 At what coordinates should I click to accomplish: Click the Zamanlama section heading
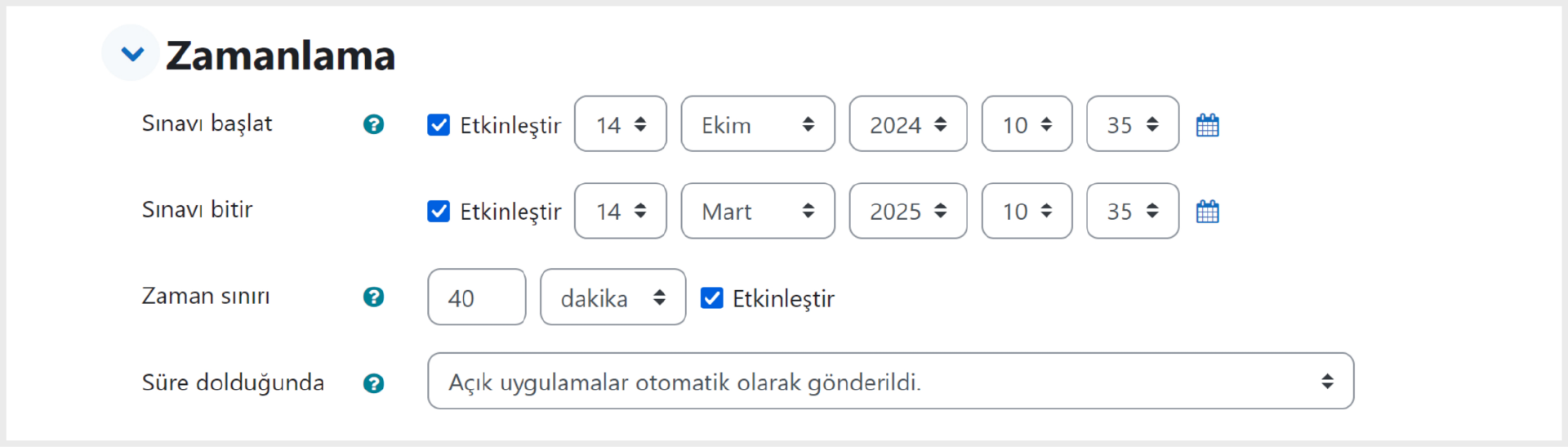click(280, 56)
